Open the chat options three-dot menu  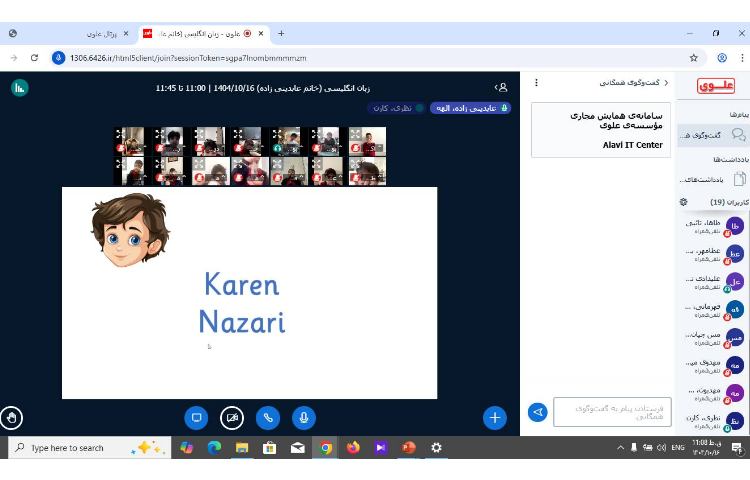coord(537,83)
